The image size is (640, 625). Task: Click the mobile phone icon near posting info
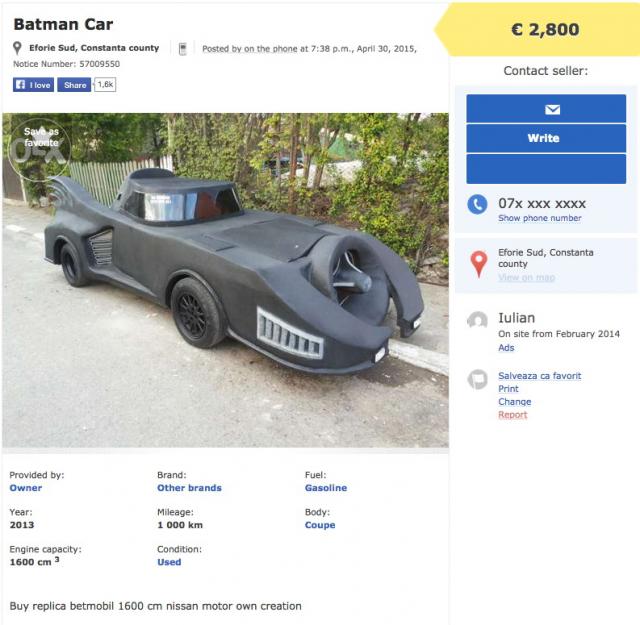point(182,49)
